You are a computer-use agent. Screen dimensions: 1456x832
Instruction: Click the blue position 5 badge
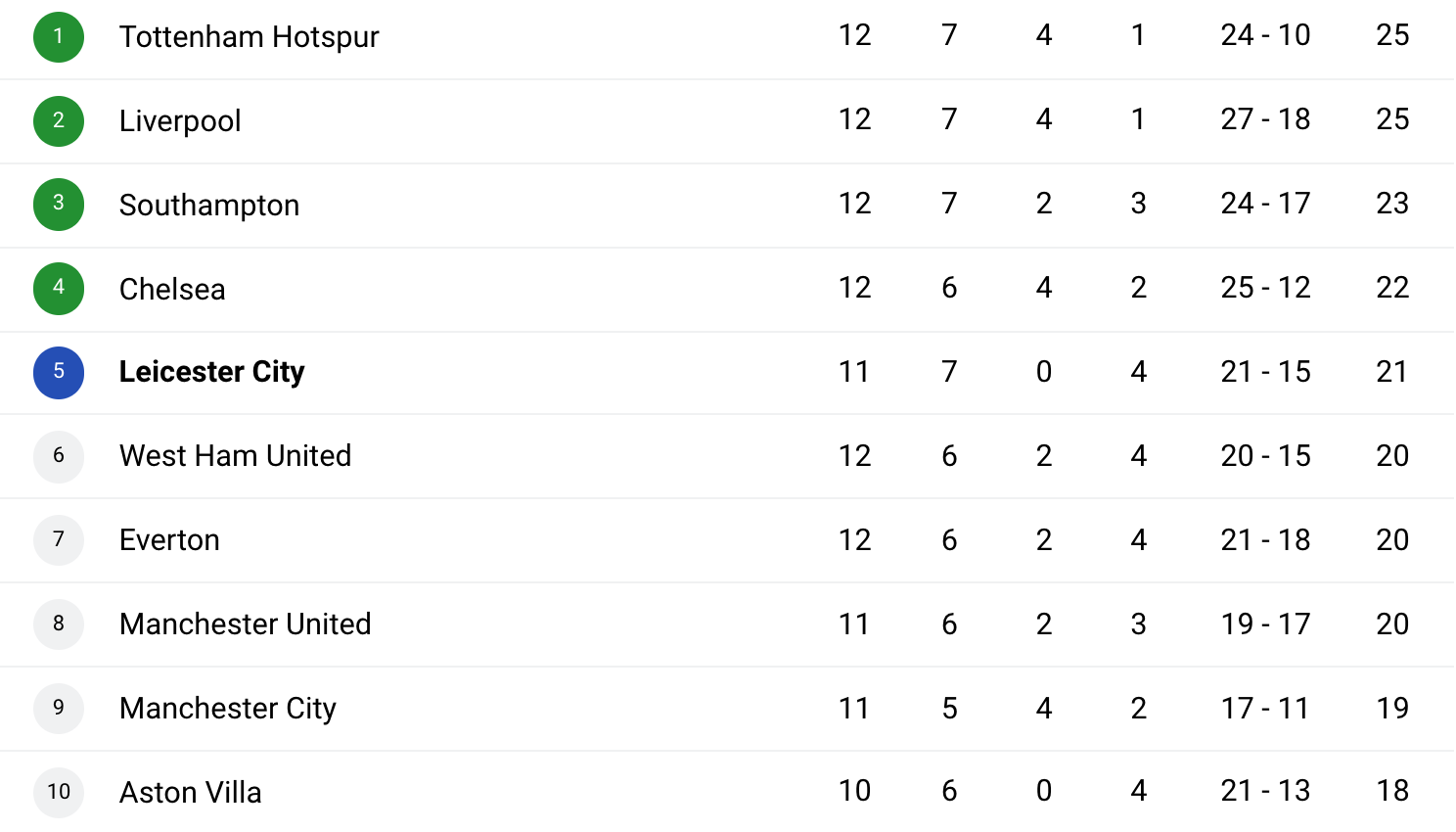[x=59, y=373]
